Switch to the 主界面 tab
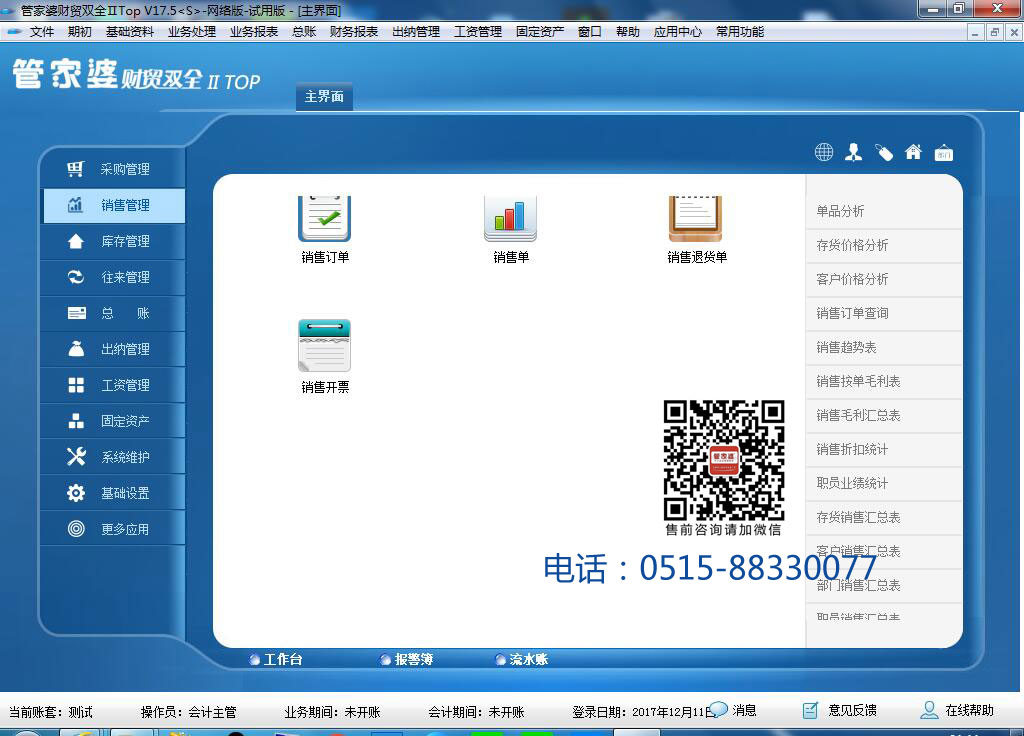Screen dimensions: 1024x736 [x=324, y=97]
